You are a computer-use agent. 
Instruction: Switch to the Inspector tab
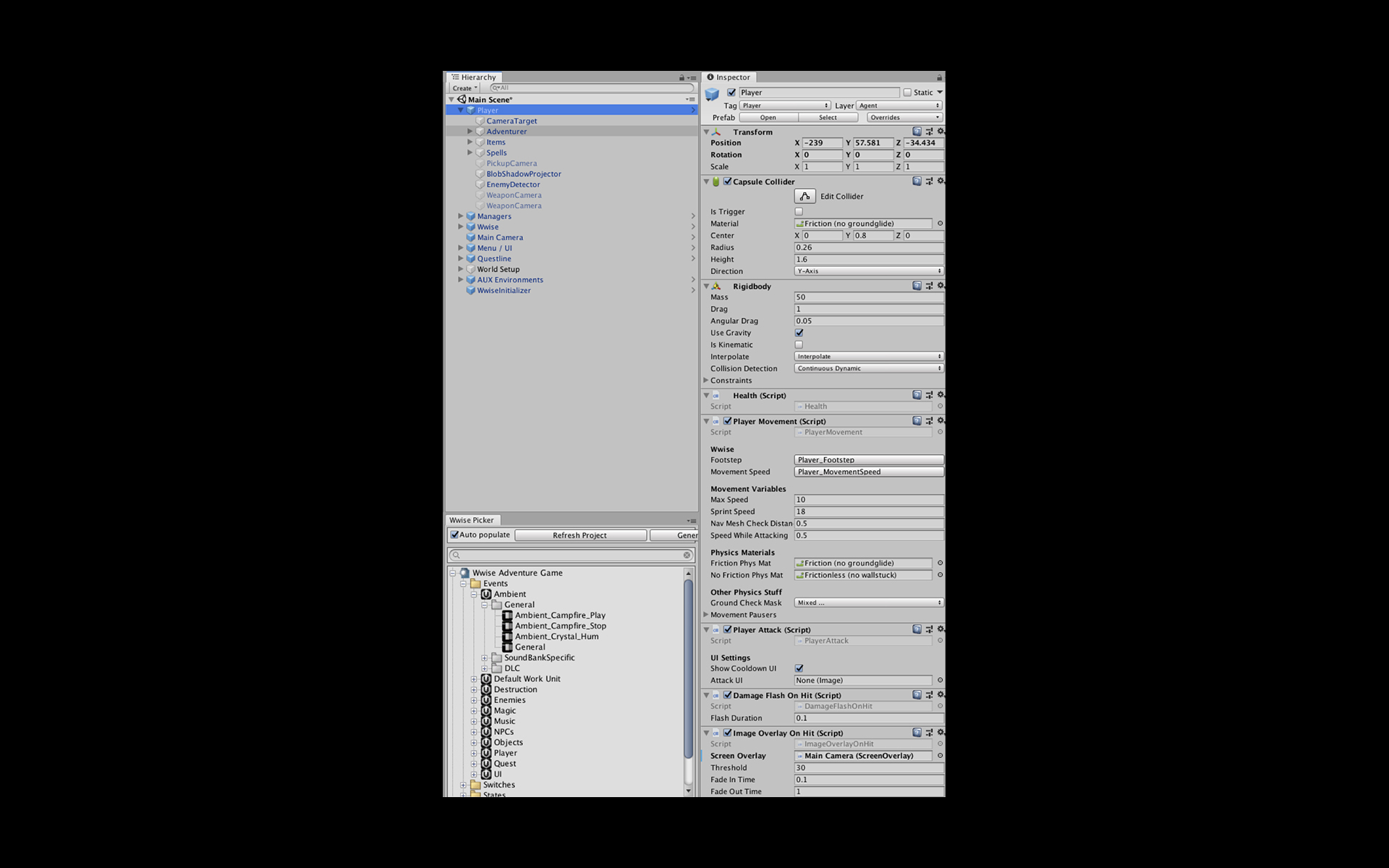click(x=729, y=77)
